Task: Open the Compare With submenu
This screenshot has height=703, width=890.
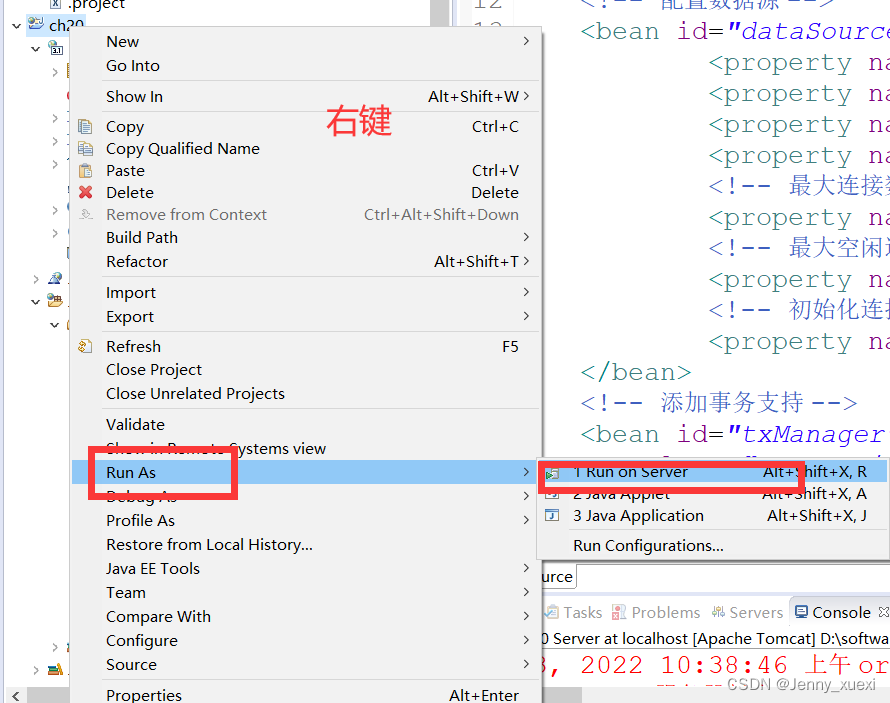Action: (x=307, y=617)
